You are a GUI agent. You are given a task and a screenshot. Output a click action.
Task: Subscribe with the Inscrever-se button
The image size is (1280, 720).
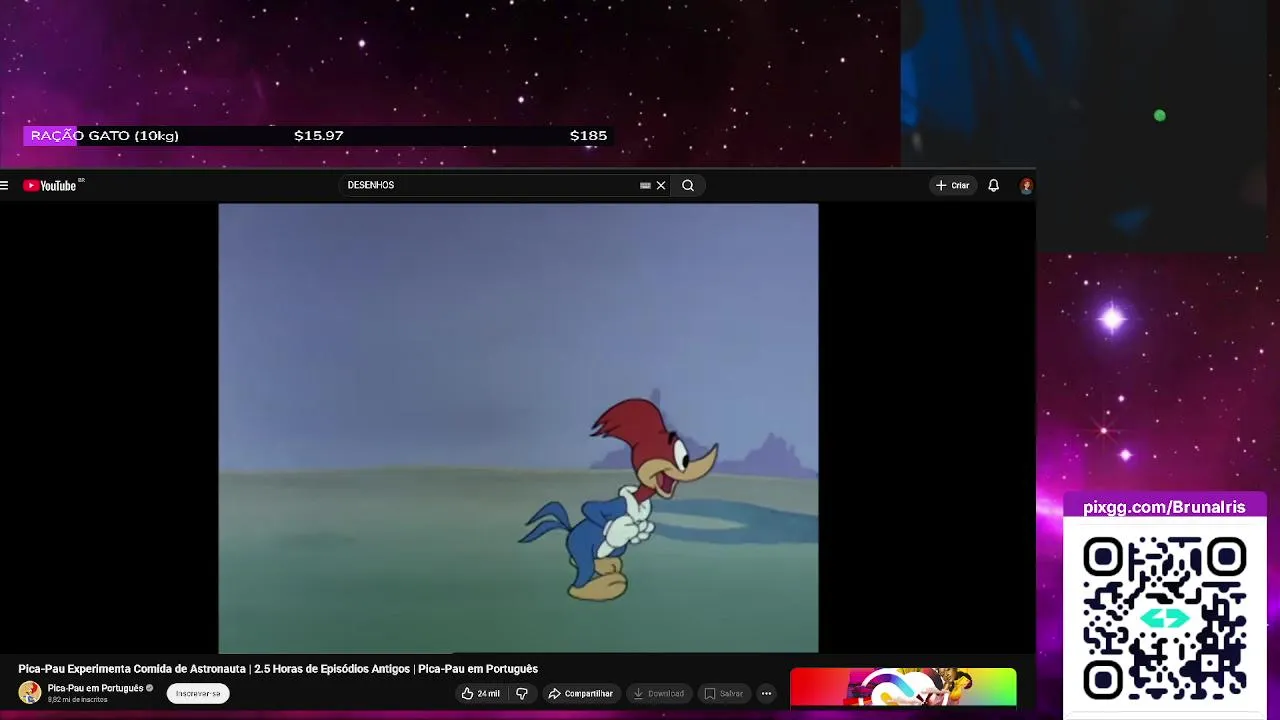tap(198, 693)
